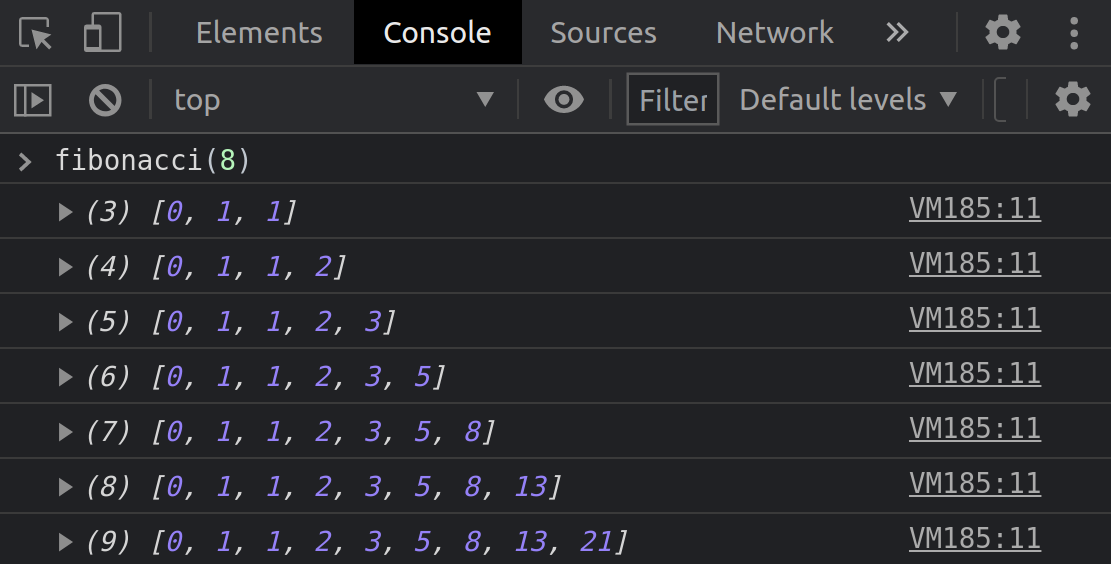Activate the inspect element picker icon
1111x564 pixels.
pyautogui.click(x=35, y=33)
